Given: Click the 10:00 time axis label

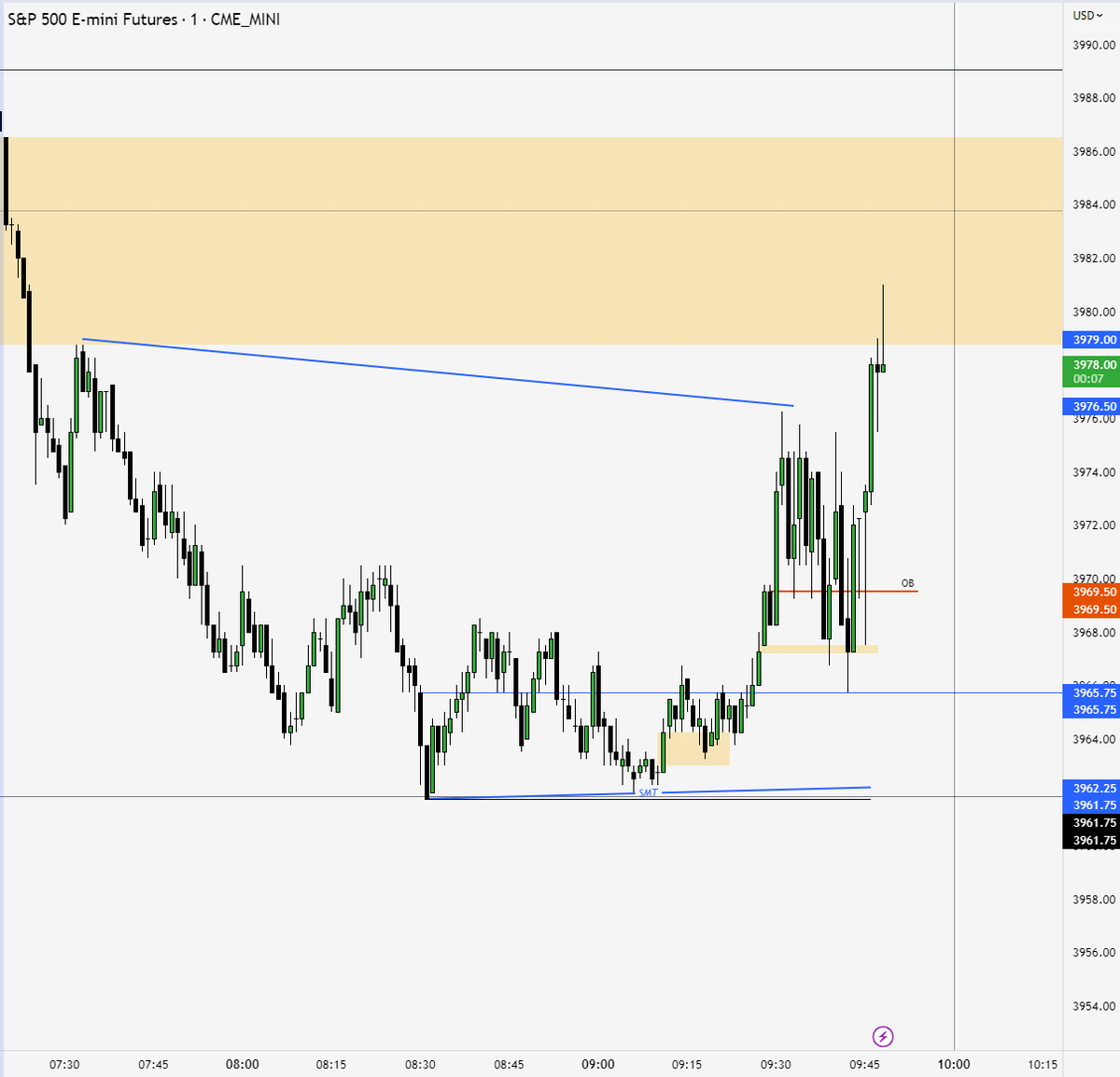Looking at the screenshot, I should tap(954, 1065).
